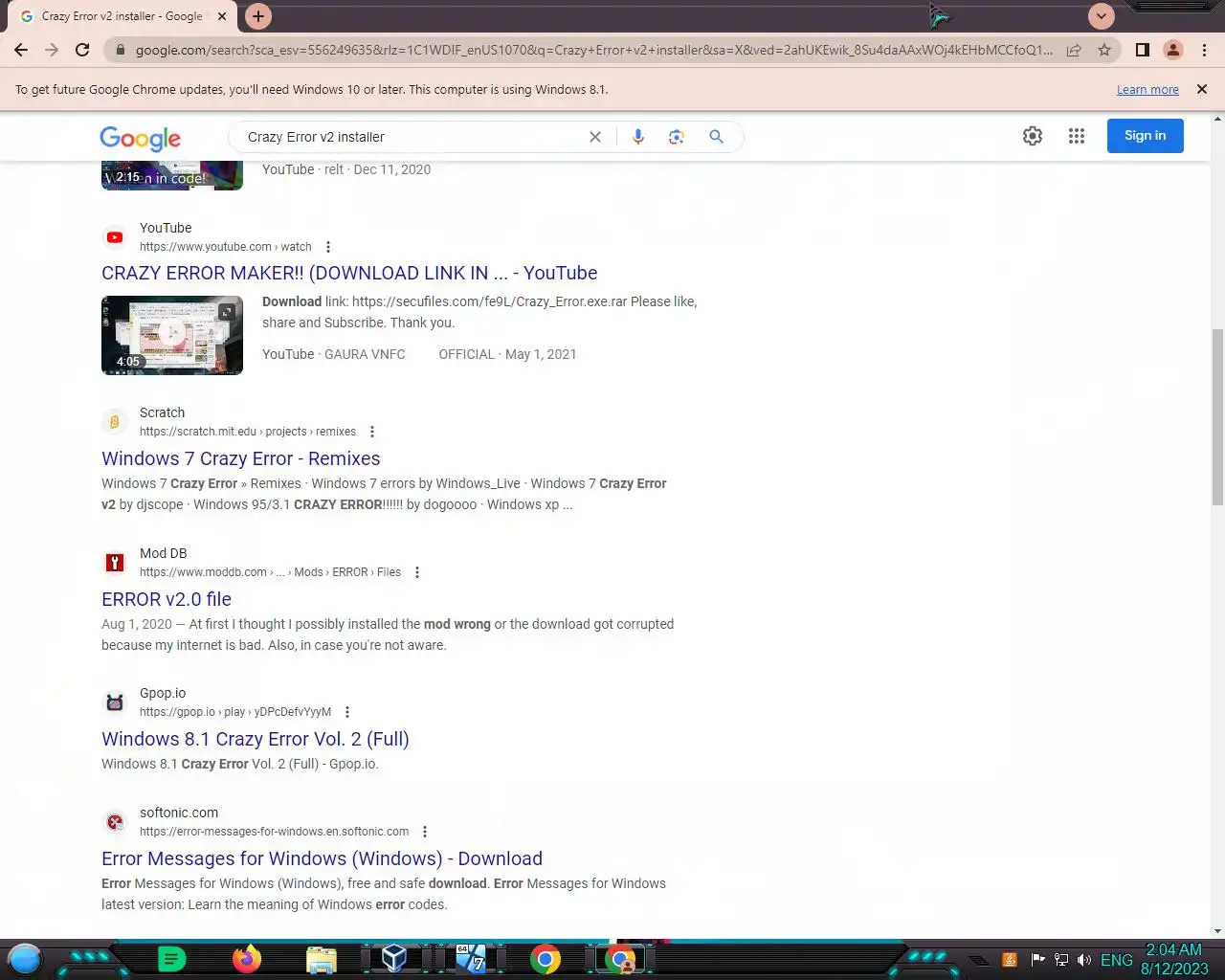
Task: Open more options for YouTube result
Action: point(328,247)
